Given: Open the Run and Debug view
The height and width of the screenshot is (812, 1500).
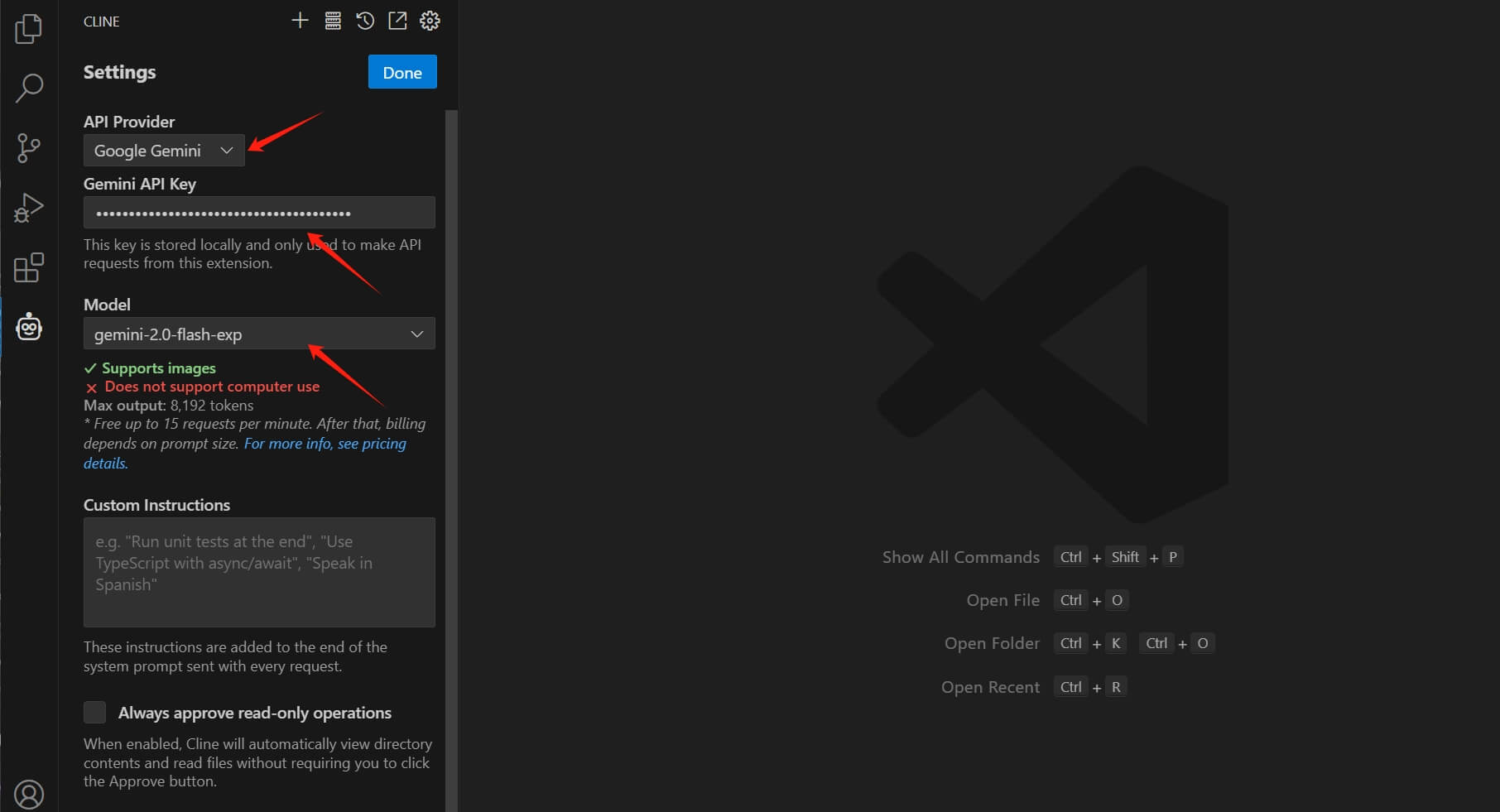Looking at the screenshot, I should [x=29, y=208].
